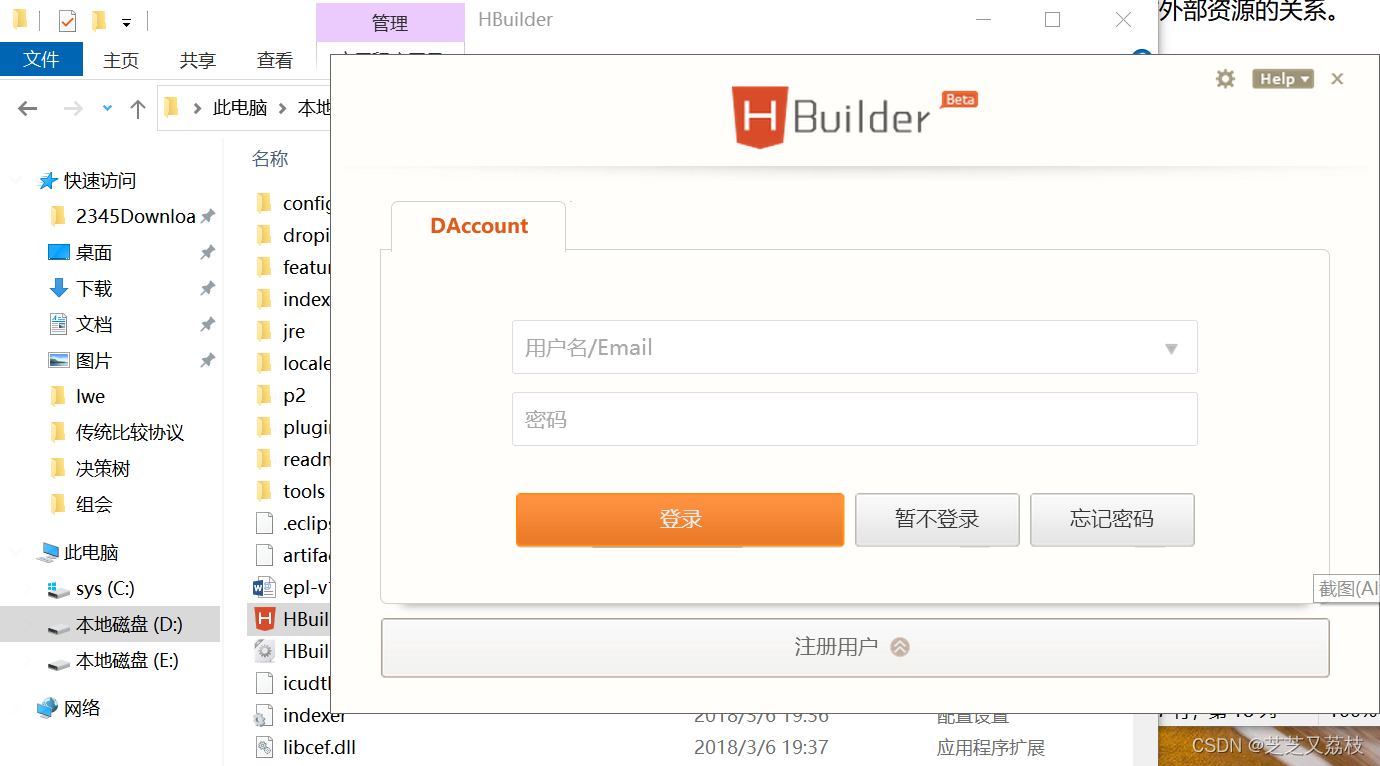This screenshot has width=1380, height=766.
Task: Select the jre folder
Action: [x=294, y=331]
